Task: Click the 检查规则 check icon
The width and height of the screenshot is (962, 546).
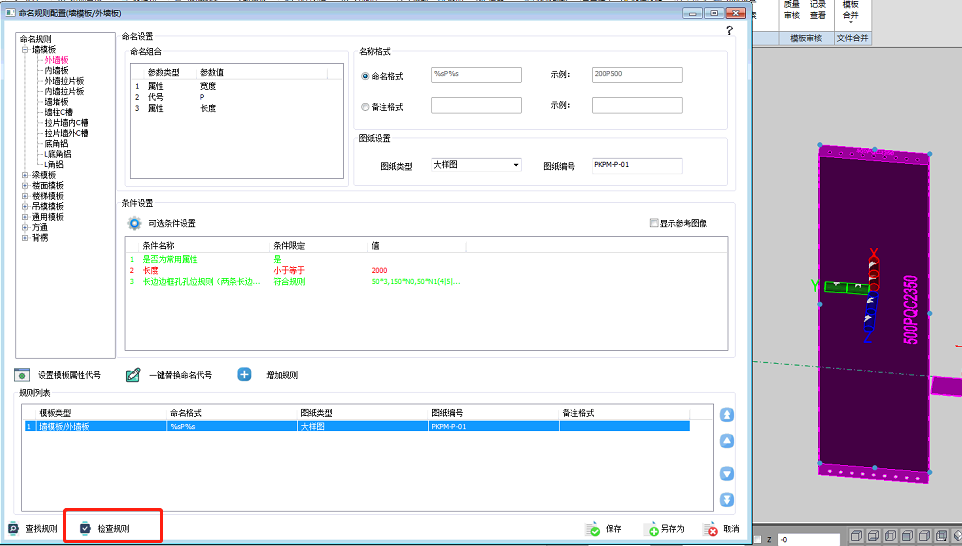Action: pos(85,528)
